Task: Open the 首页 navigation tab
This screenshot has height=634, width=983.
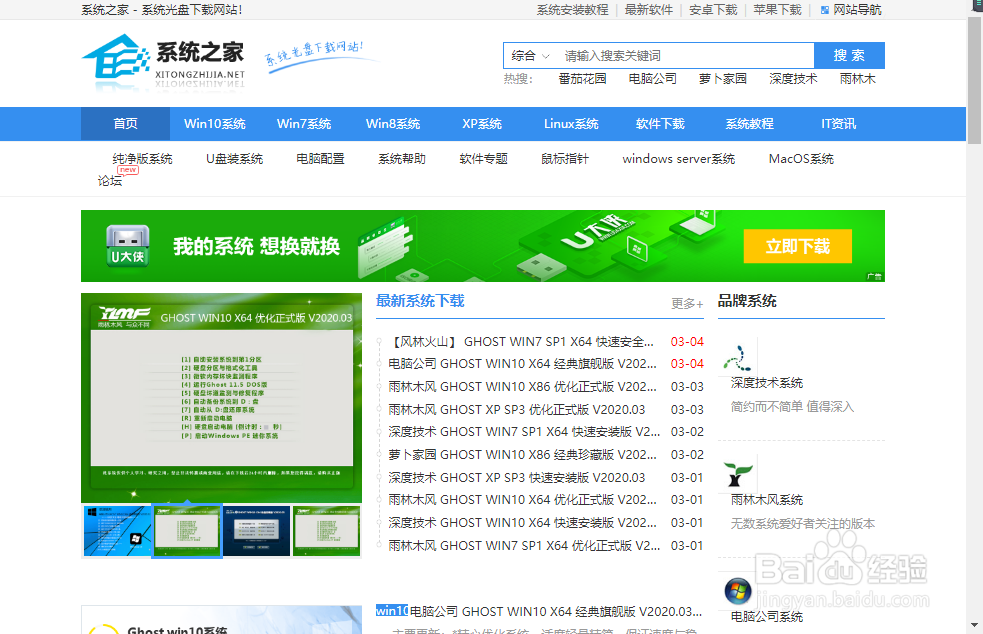Action: tap(125, 124)
